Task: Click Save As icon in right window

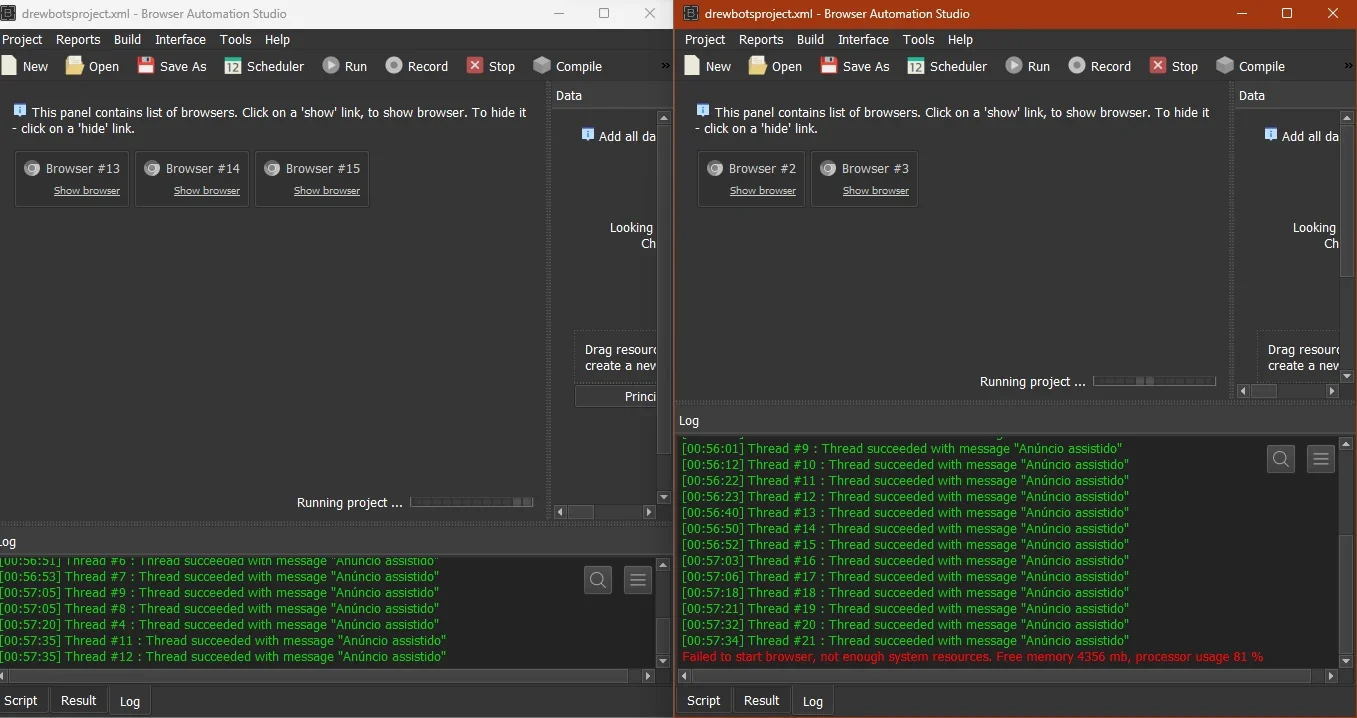Action: click(829, 66)
